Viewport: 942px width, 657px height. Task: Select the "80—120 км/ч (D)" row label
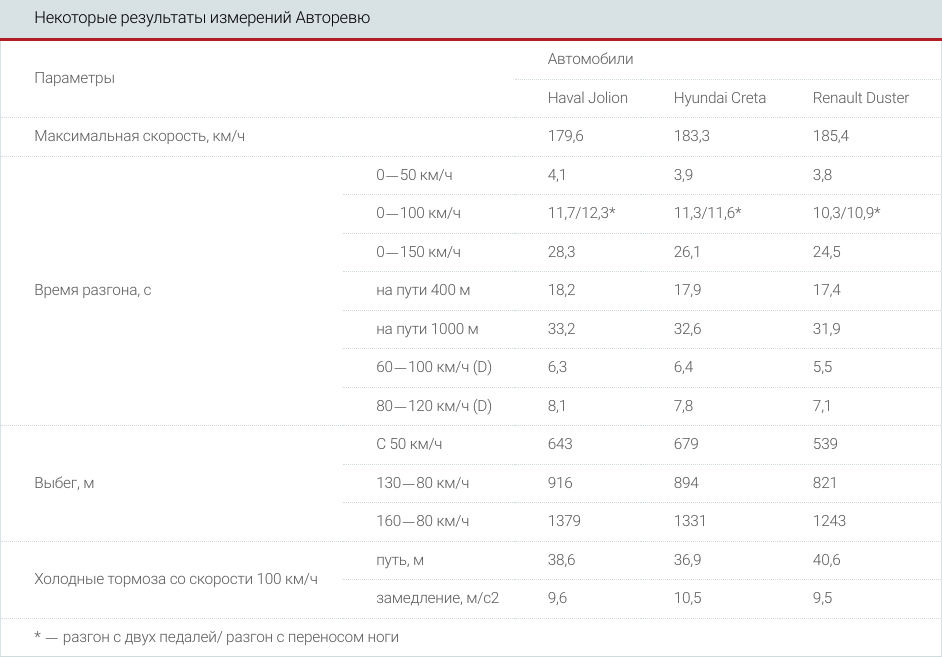coord(434,407)
